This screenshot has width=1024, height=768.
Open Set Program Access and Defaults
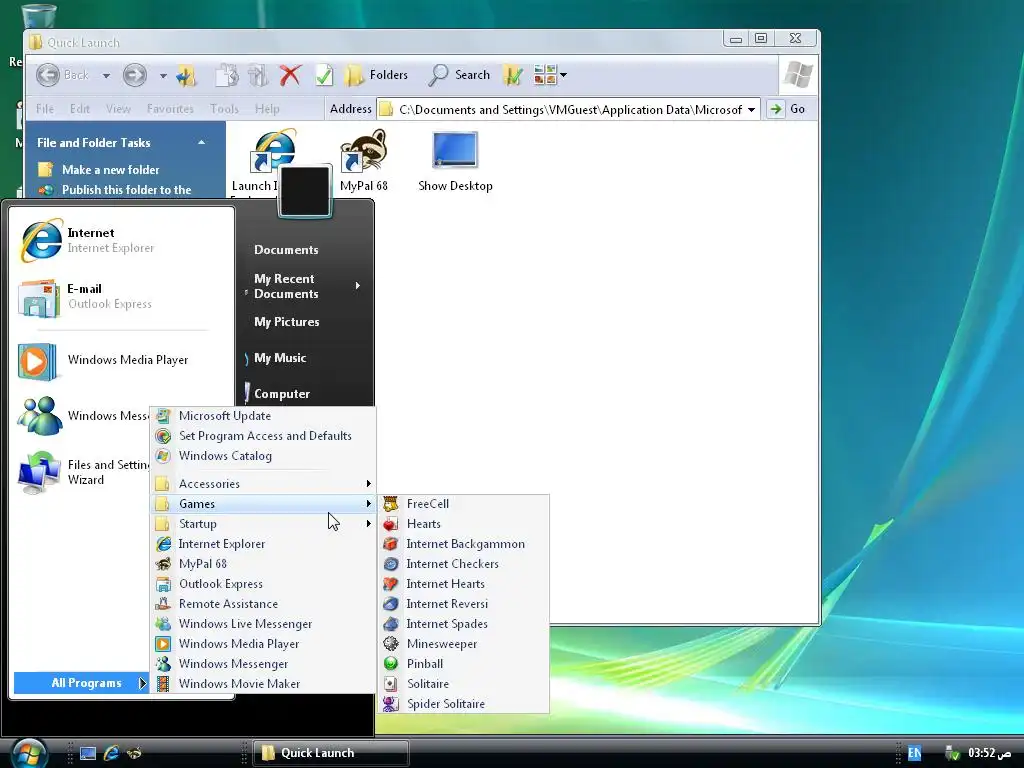(x=263, y=436)
